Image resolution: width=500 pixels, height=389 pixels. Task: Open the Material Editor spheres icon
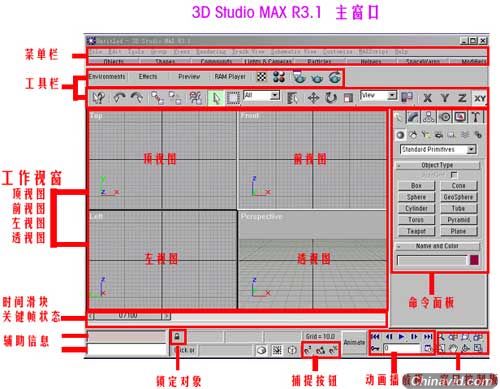pos(279,77)
